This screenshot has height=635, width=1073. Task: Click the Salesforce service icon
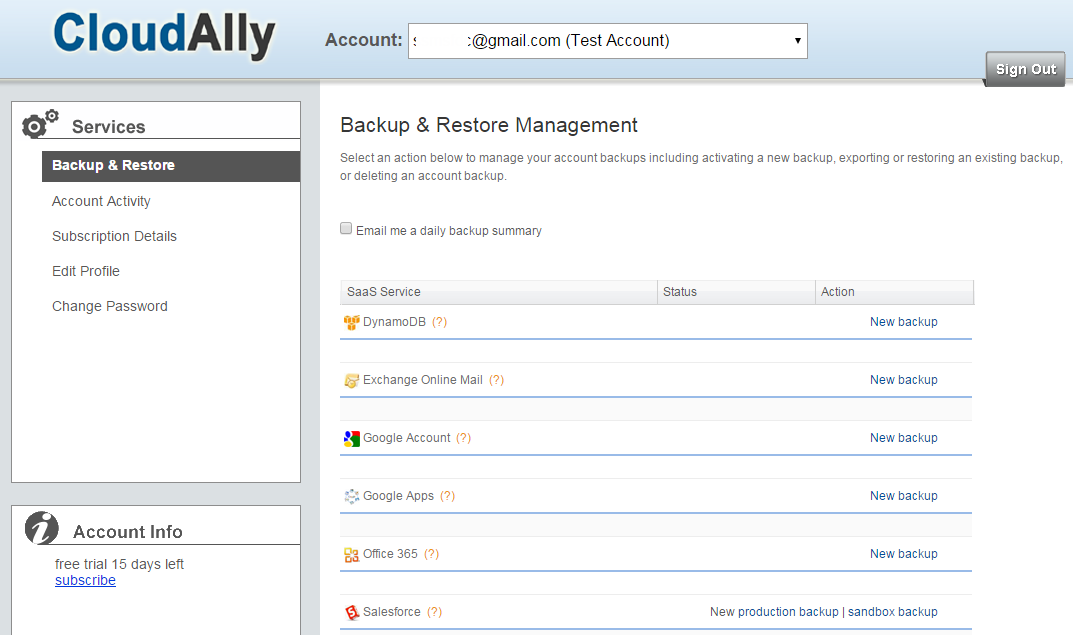pos(352,611)
